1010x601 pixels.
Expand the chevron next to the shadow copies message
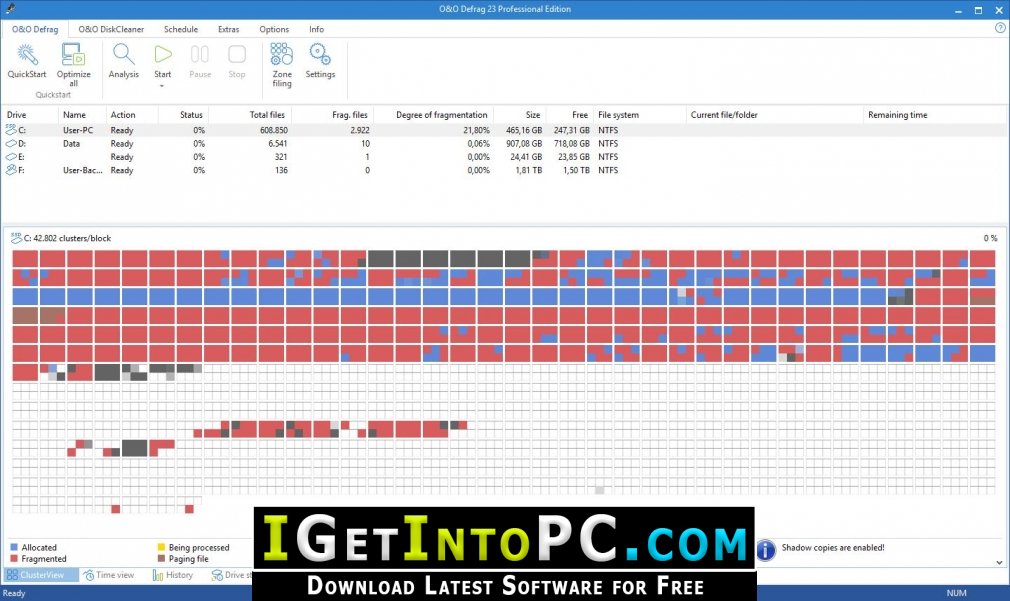pos(999,562)
